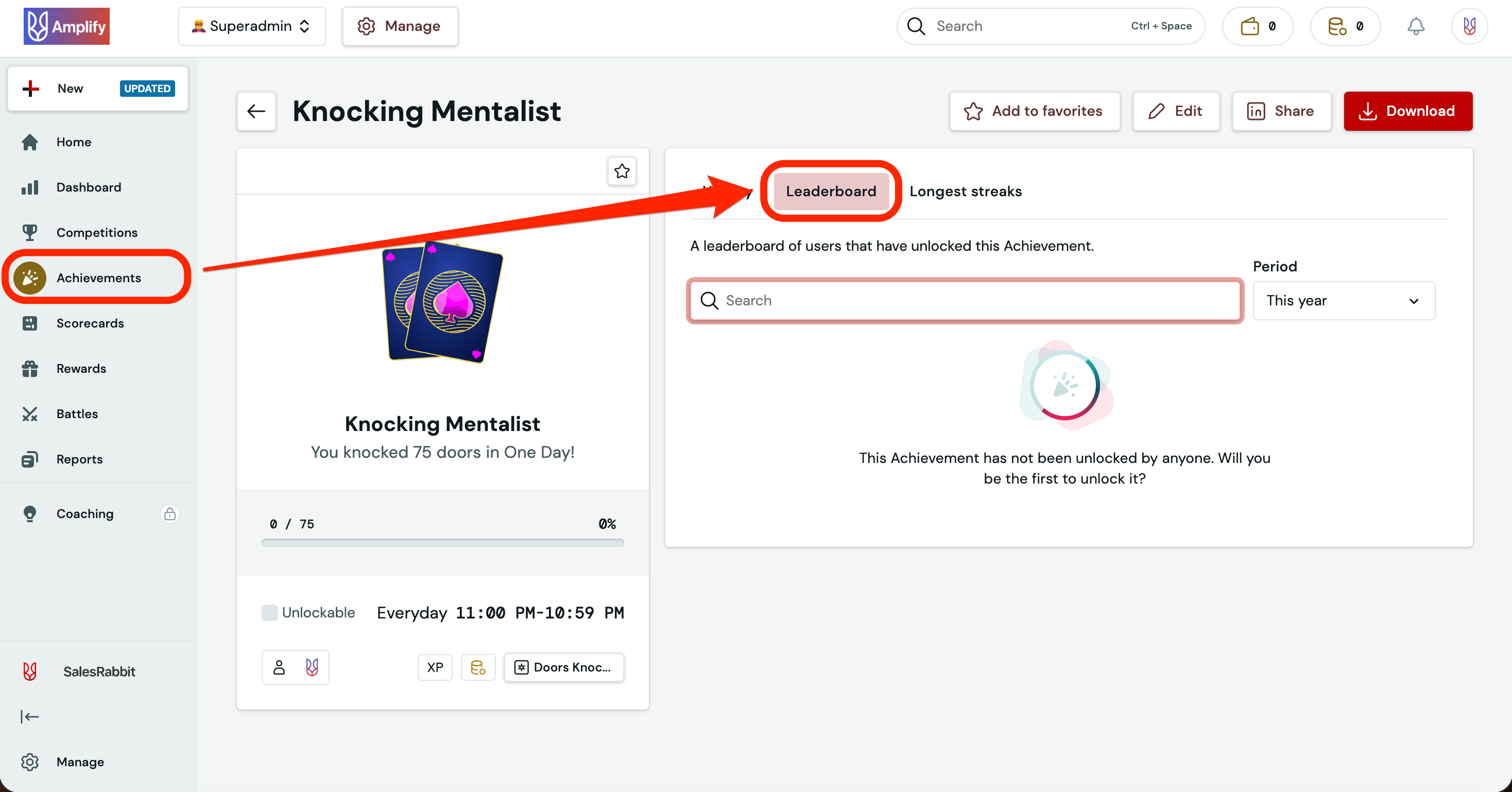Viewport: 1512px width, 792px height.
Task: Select the Leaderboard tab
Action: 831,192
